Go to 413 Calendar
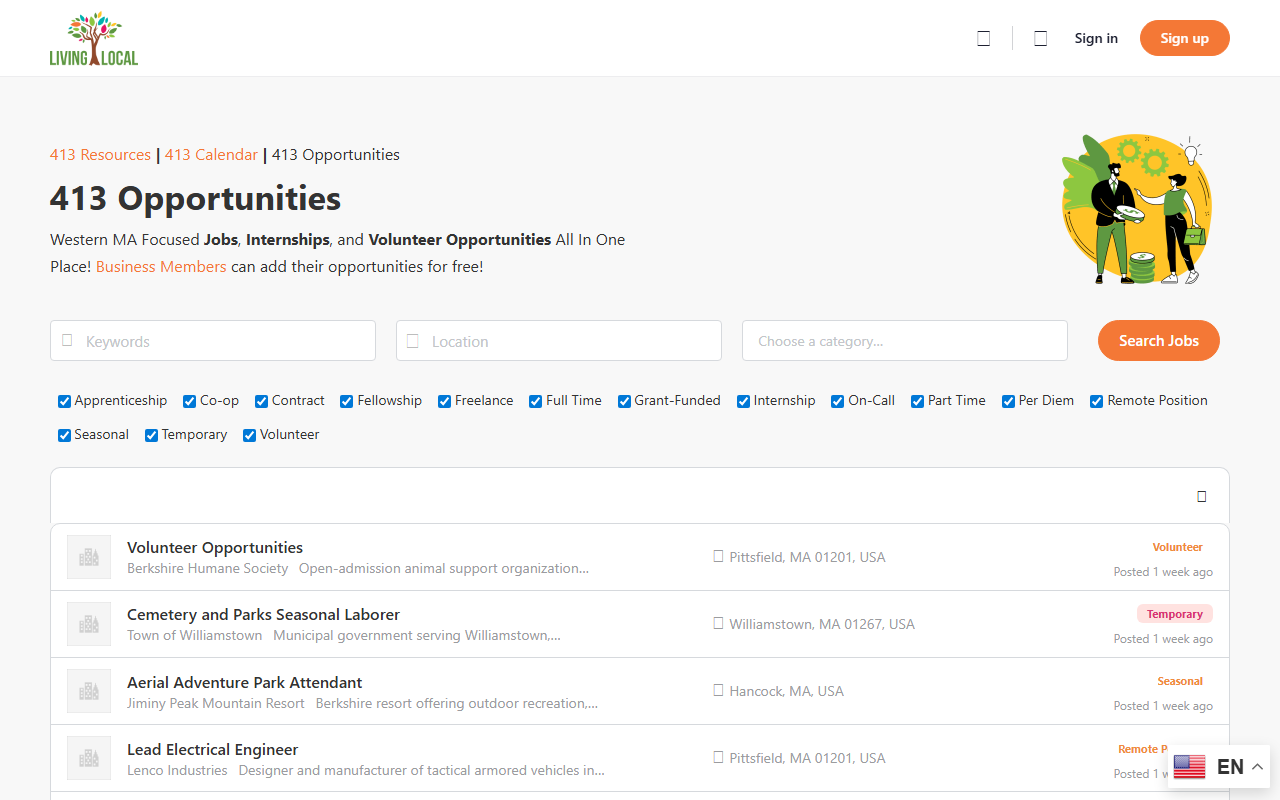1280x800 pixels. 211,155
